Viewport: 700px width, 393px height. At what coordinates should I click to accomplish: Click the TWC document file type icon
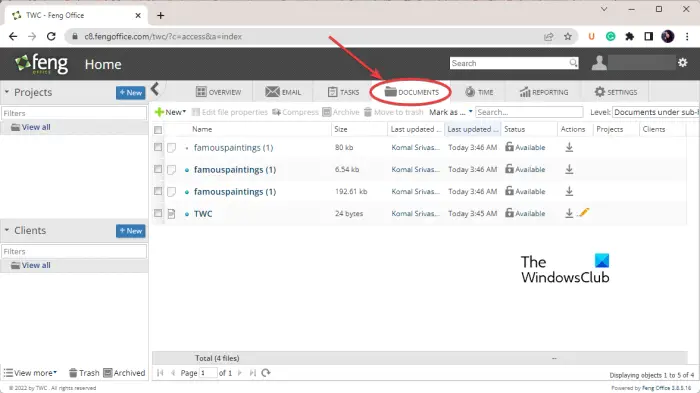point(171,213)
